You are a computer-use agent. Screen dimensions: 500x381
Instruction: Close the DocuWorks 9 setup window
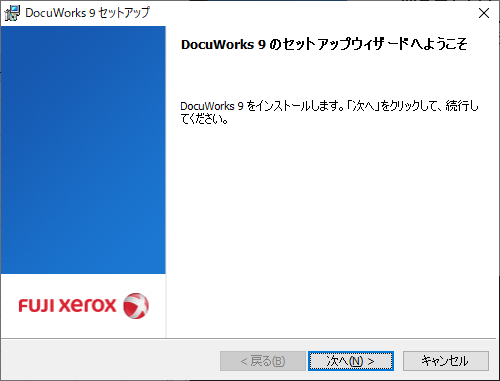pos(484,13)
